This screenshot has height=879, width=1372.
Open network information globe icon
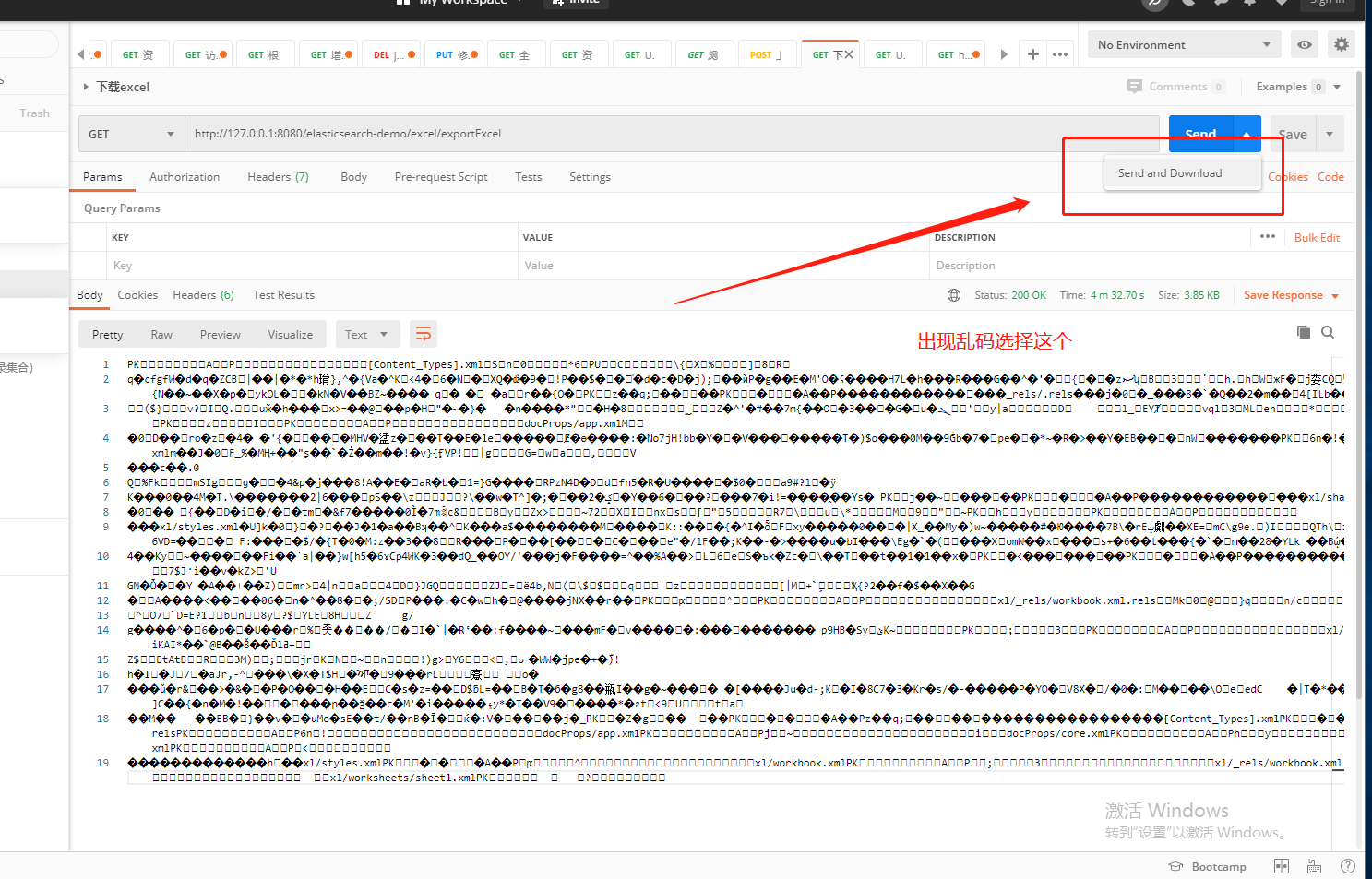(954, 295)
